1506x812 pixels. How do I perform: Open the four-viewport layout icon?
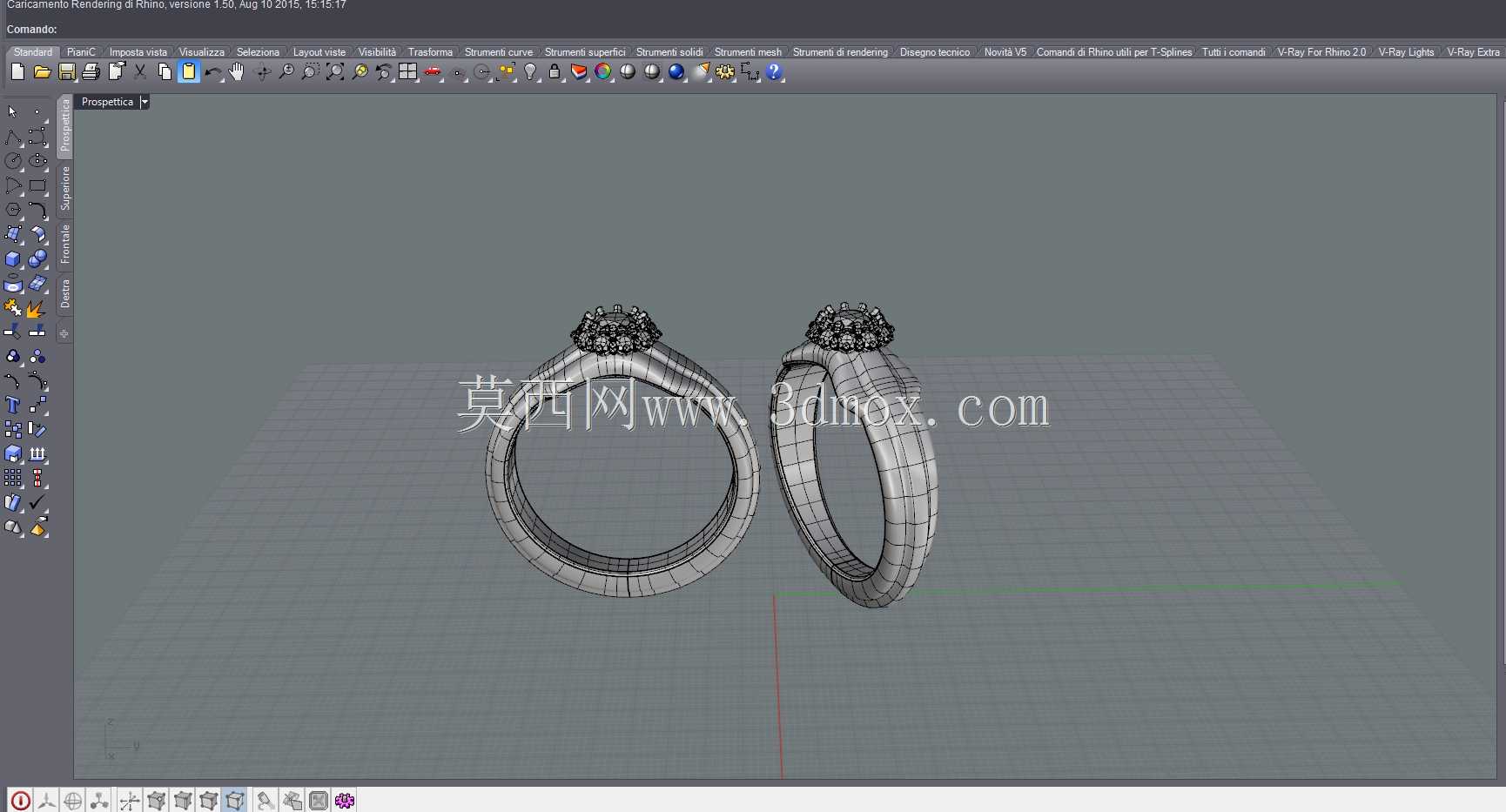407,72
